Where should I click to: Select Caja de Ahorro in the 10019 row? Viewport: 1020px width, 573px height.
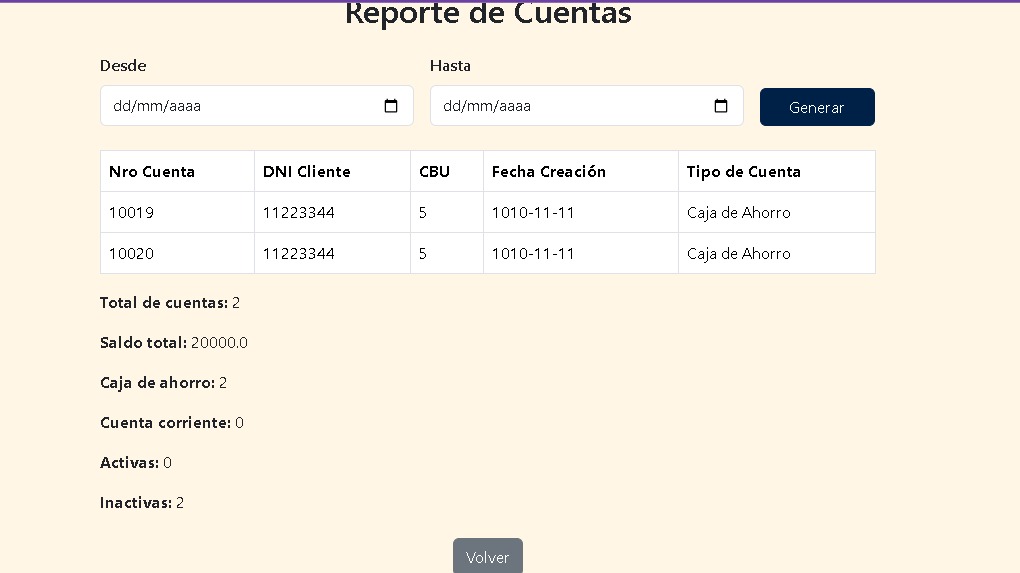(738, 213)
